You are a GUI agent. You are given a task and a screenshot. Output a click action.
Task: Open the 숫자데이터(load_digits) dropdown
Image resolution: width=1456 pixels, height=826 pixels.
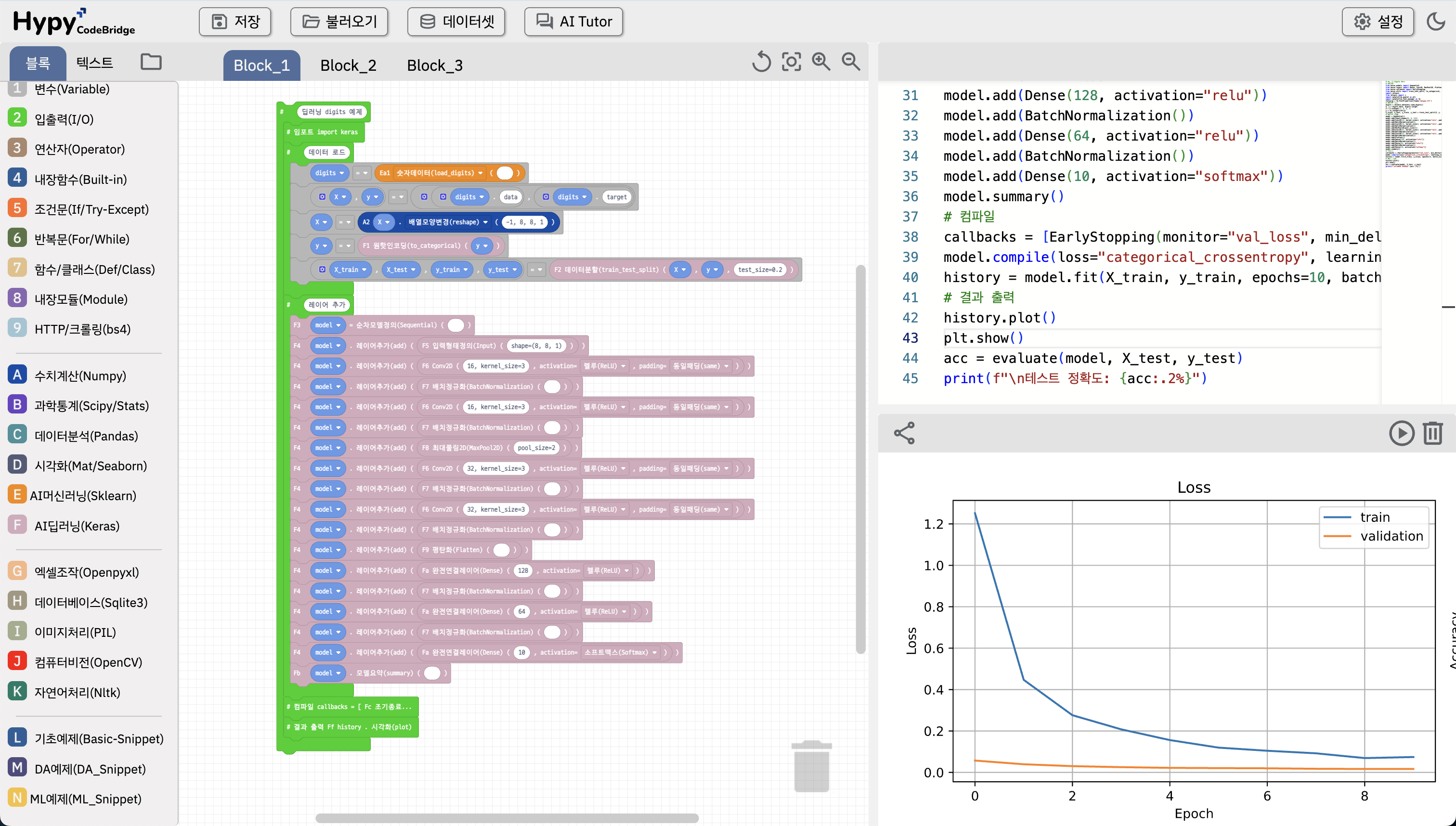[x=440, y=173]
